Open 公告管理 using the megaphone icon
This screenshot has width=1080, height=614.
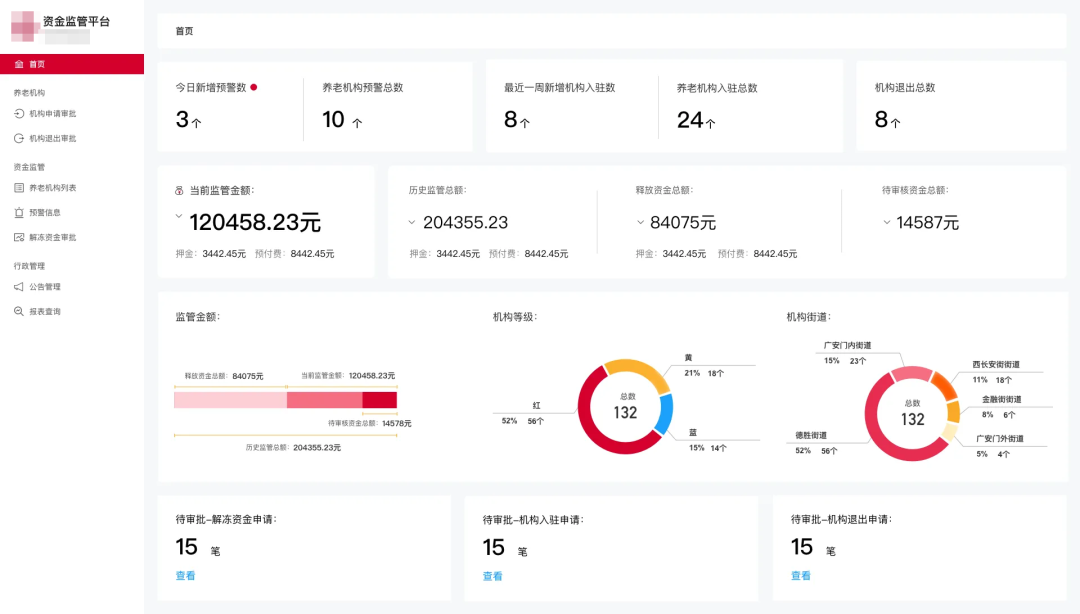tap(21, 286)
